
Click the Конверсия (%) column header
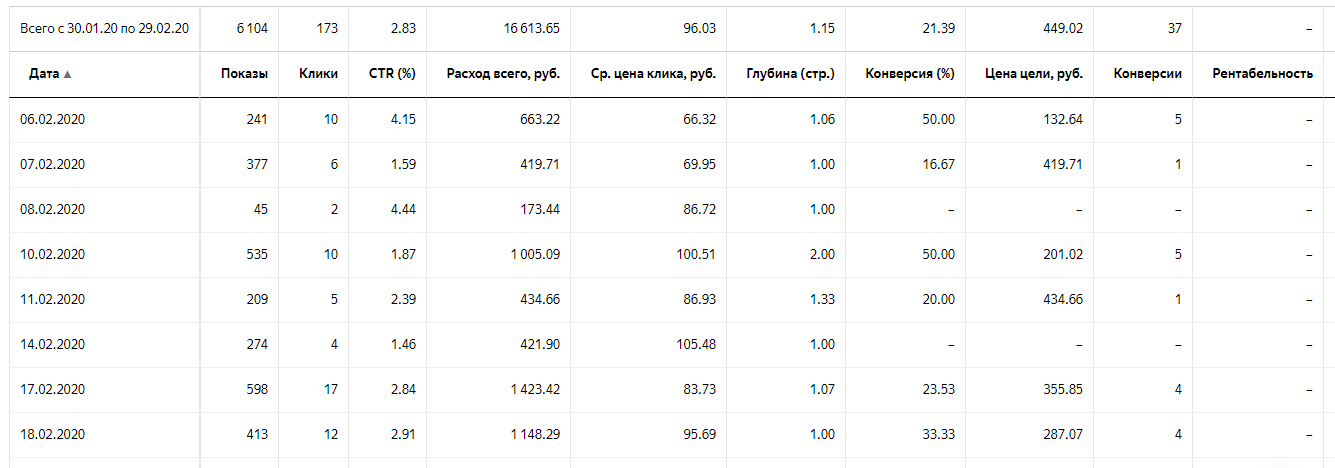(910, 74)
